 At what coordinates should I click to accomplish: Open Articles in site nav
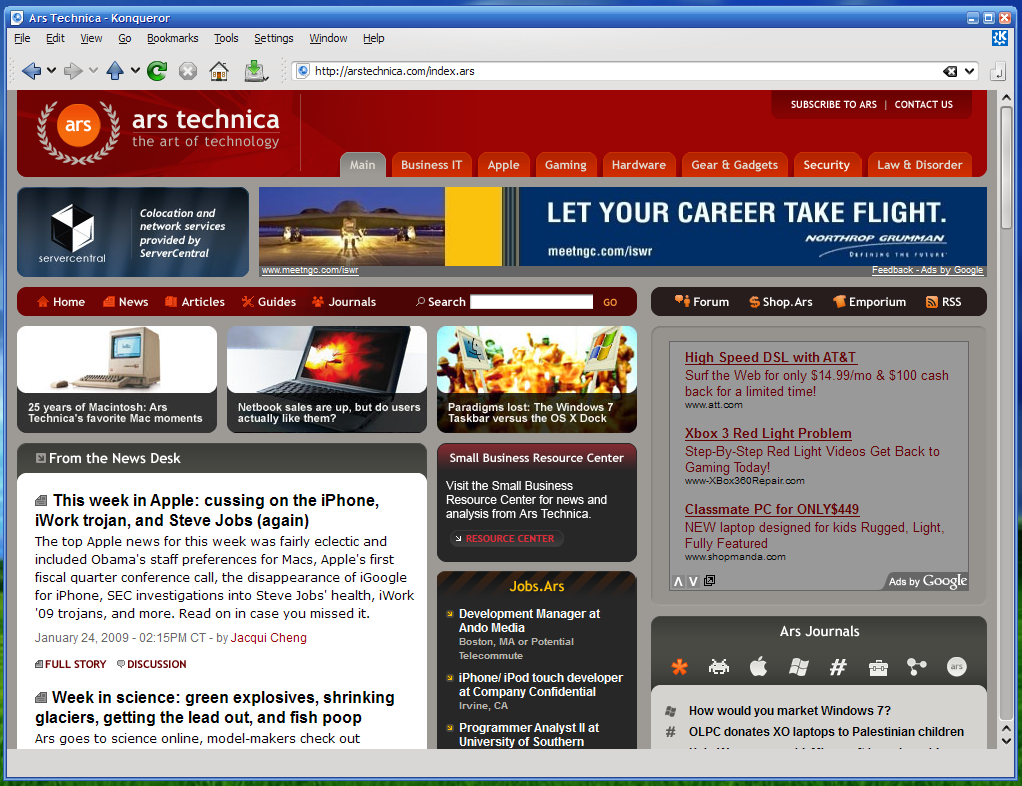coord(195,302)
